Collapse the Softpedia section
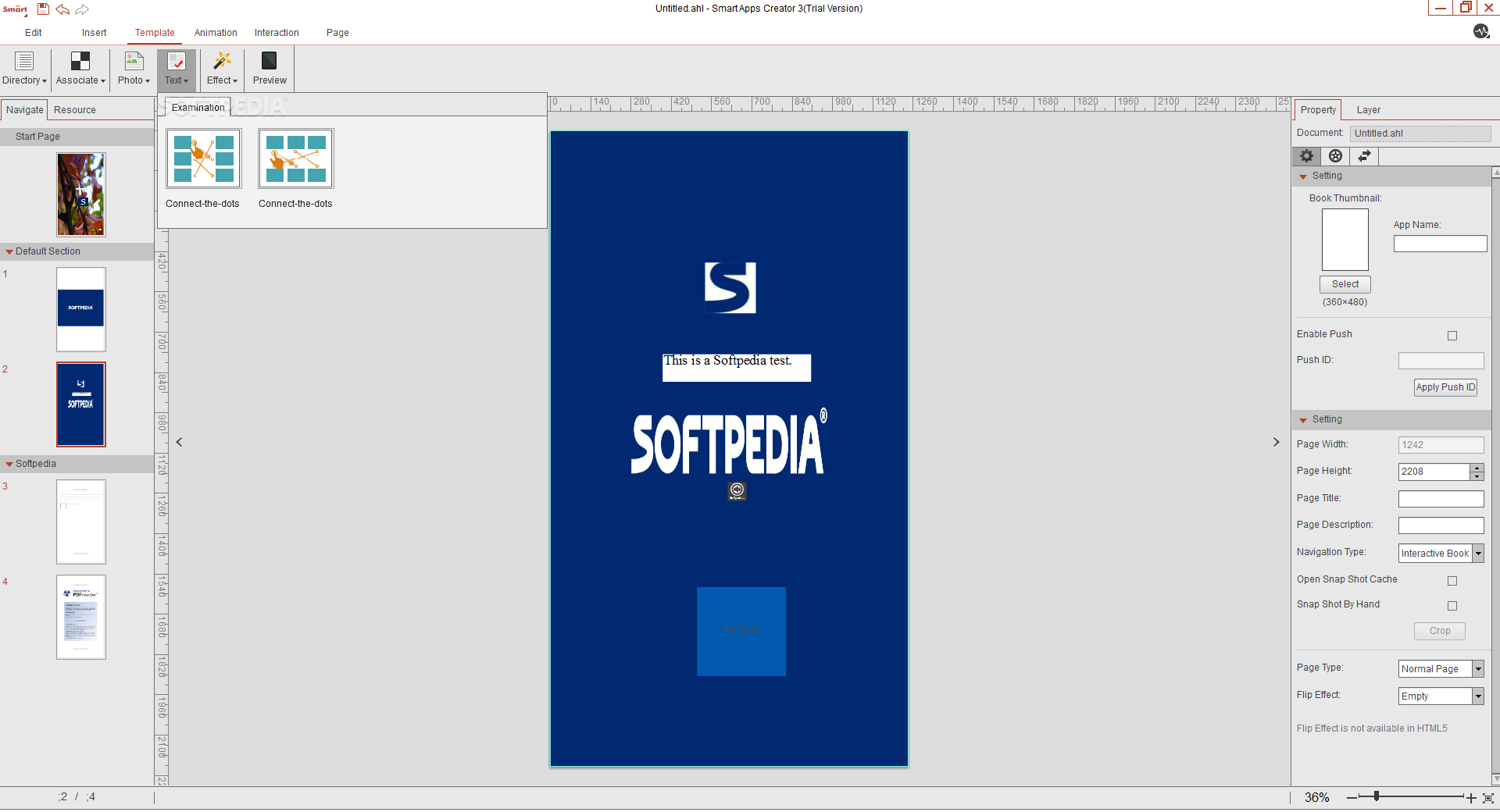Viewport: 1500px width, 812px height. coord(9,465)
